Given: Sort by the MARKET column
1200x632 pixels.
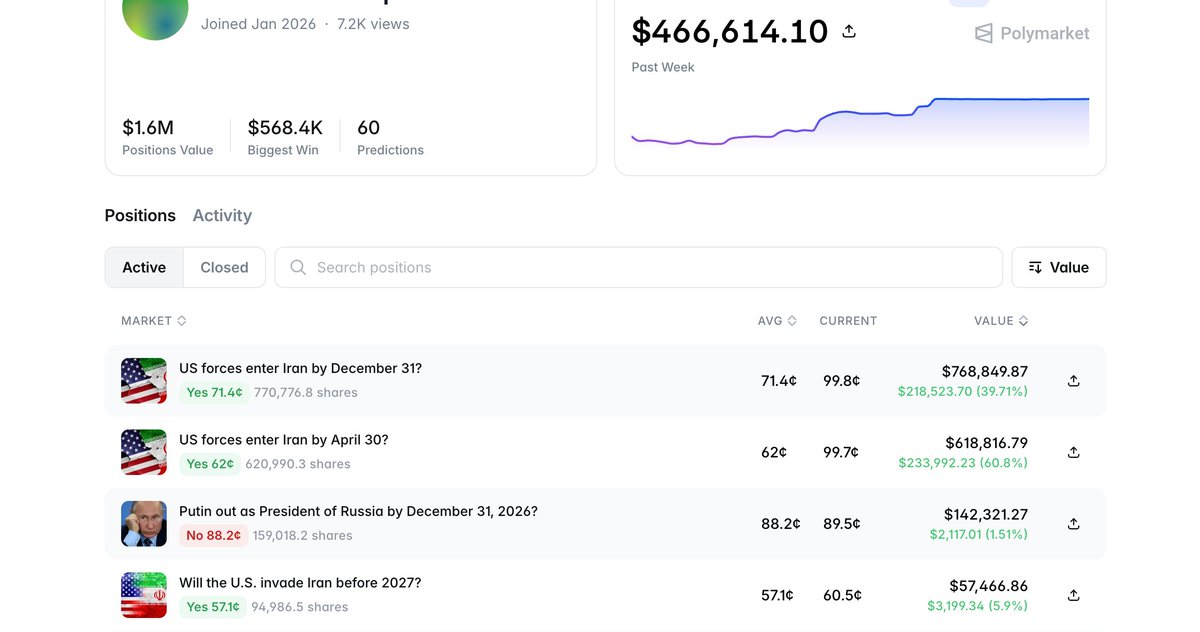Looking at the screenshot, I should [153, 321].
